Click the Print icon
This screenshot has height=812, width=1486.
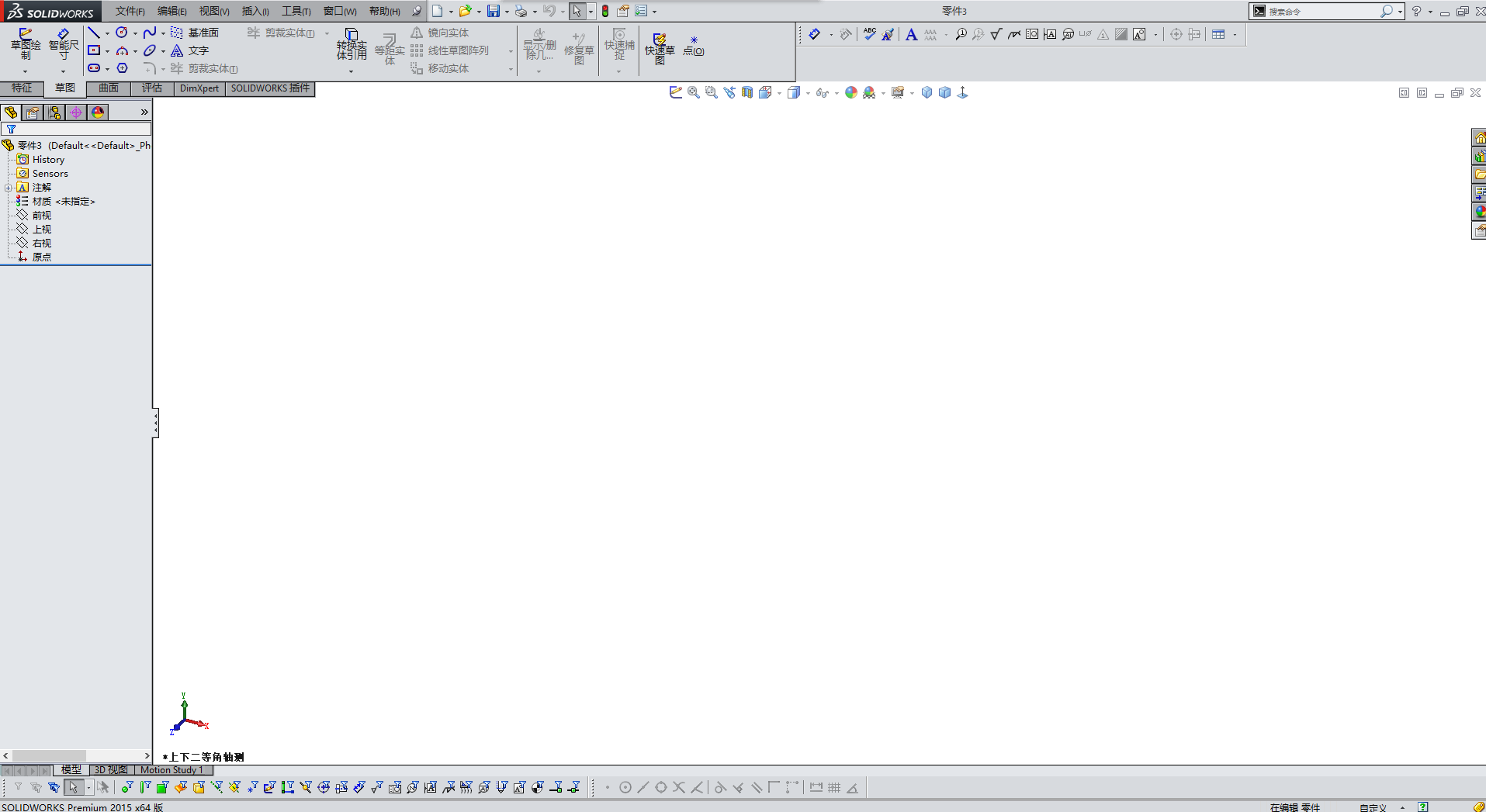[x=521, y=11]
